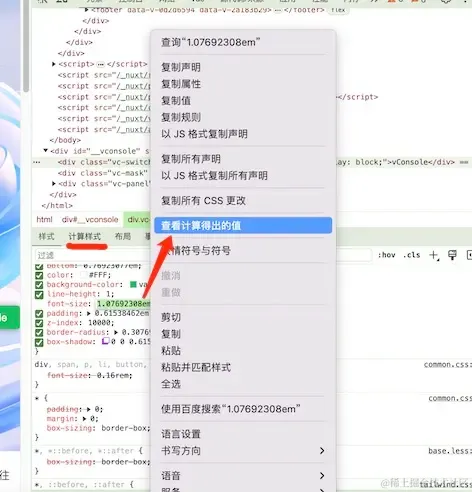Viewport: 472px width, 492px height.
Task: Open the computed styles sidebar paintbrush icon
Action: tap(452, 255)
